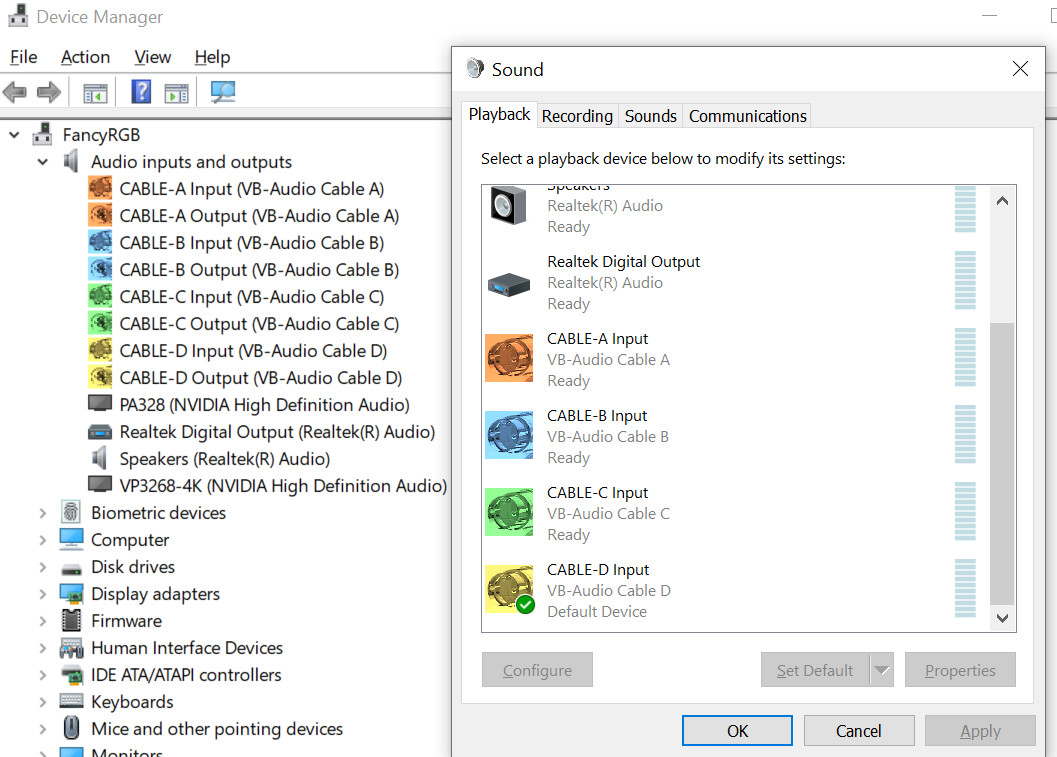This screenshot has width=1057, height=757.
Task: Select Speakers speaker thumbnail in Sound playback list
Action: 508,205
